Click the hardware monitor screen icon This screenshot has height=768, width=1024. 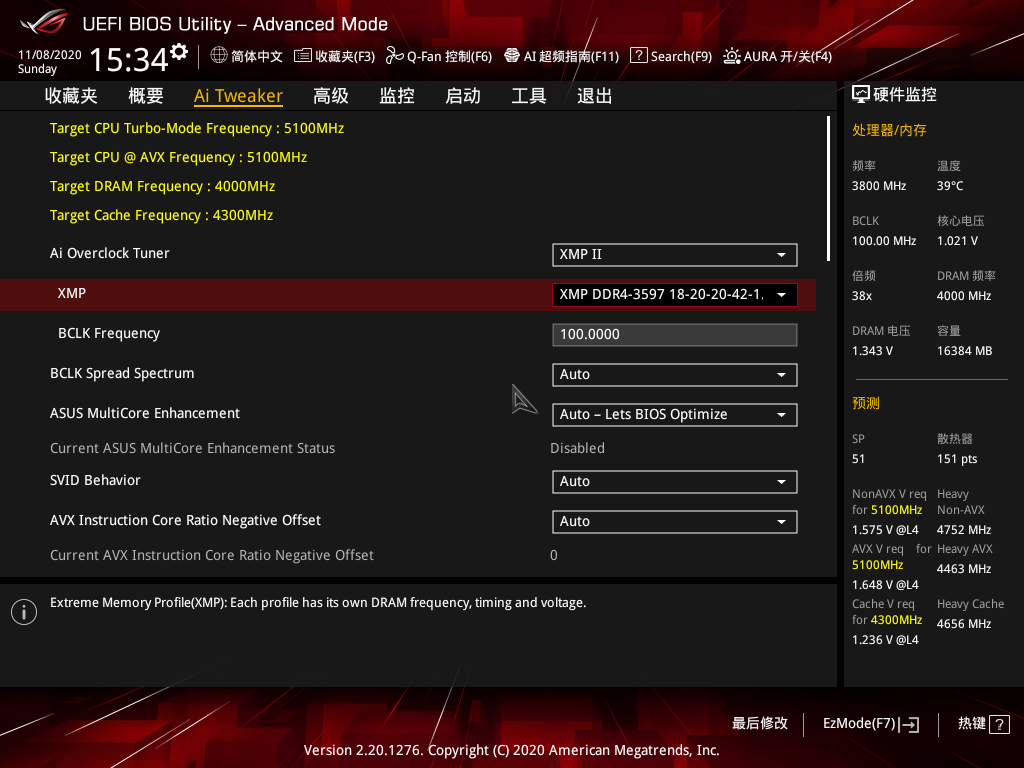pyautogui.click(x=861, y=95)
